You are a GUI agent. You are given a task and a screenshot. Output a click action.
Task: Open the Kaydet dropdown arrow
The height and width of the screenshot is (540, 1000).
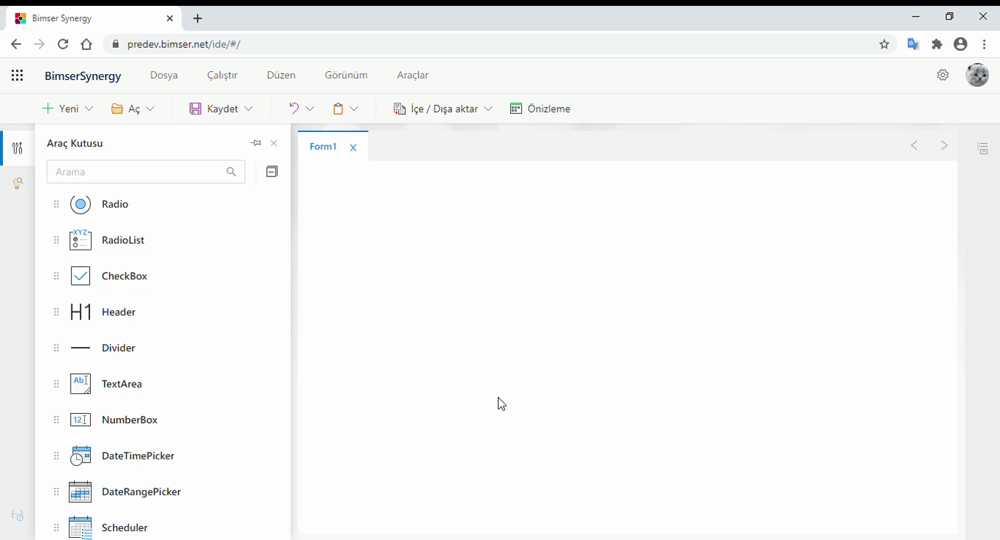point(248,109)
